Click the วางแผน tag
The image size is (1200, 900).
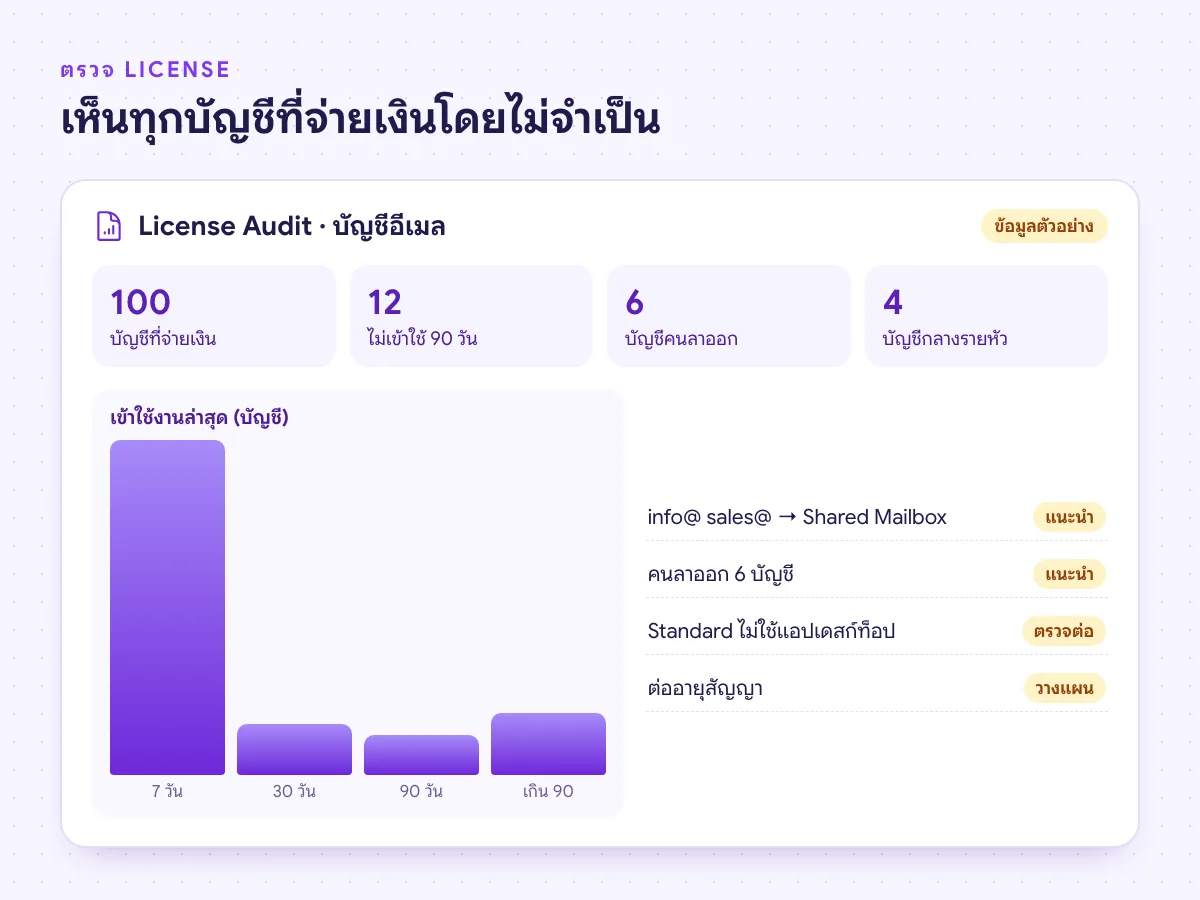[1064, 688]
